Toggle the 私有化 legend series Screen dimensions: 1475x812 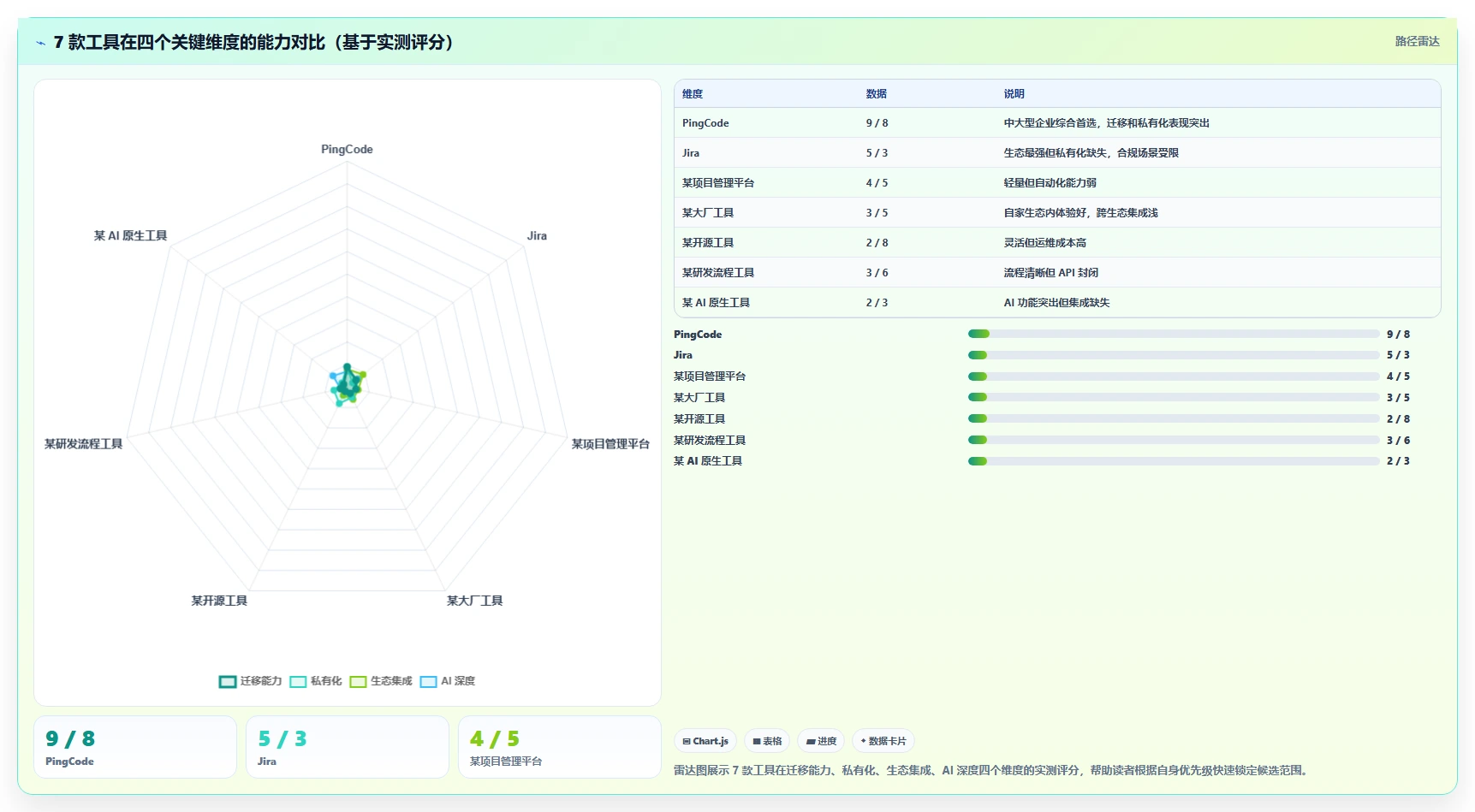click(315, 681)
